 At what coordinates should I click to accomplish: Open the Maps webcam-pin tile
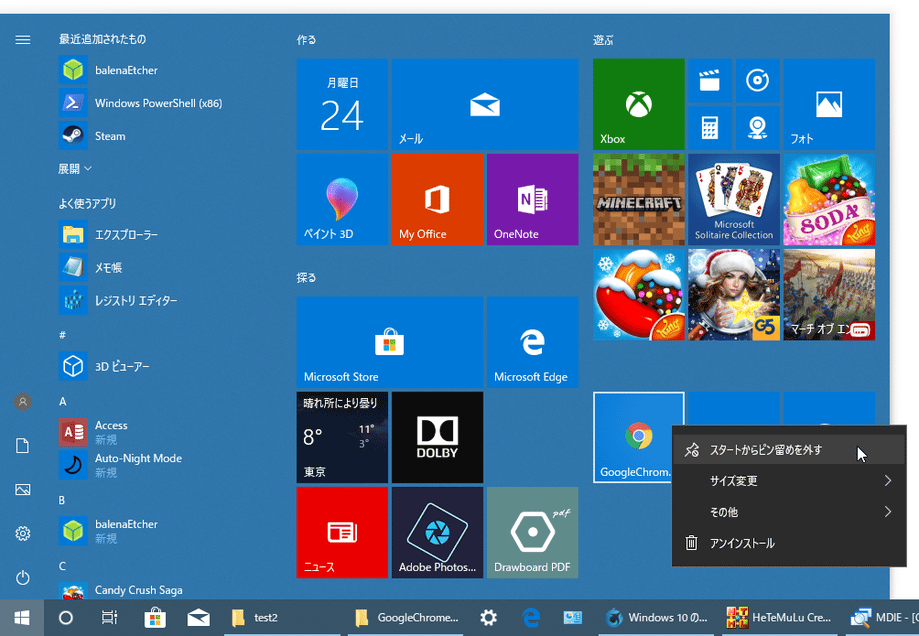coord(758,128)
